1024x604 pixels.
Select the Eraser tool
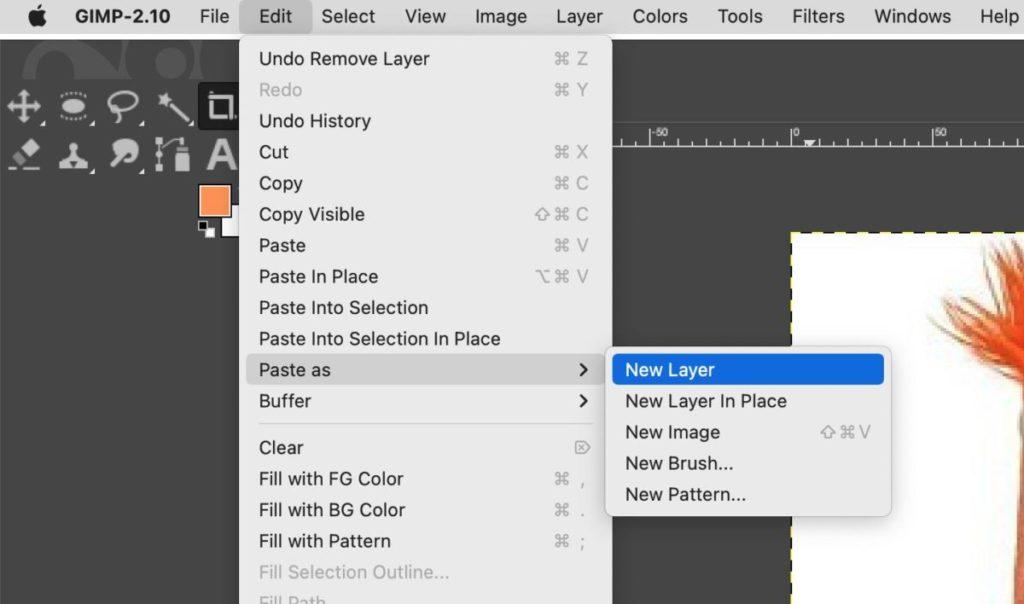tap(24, 154)
